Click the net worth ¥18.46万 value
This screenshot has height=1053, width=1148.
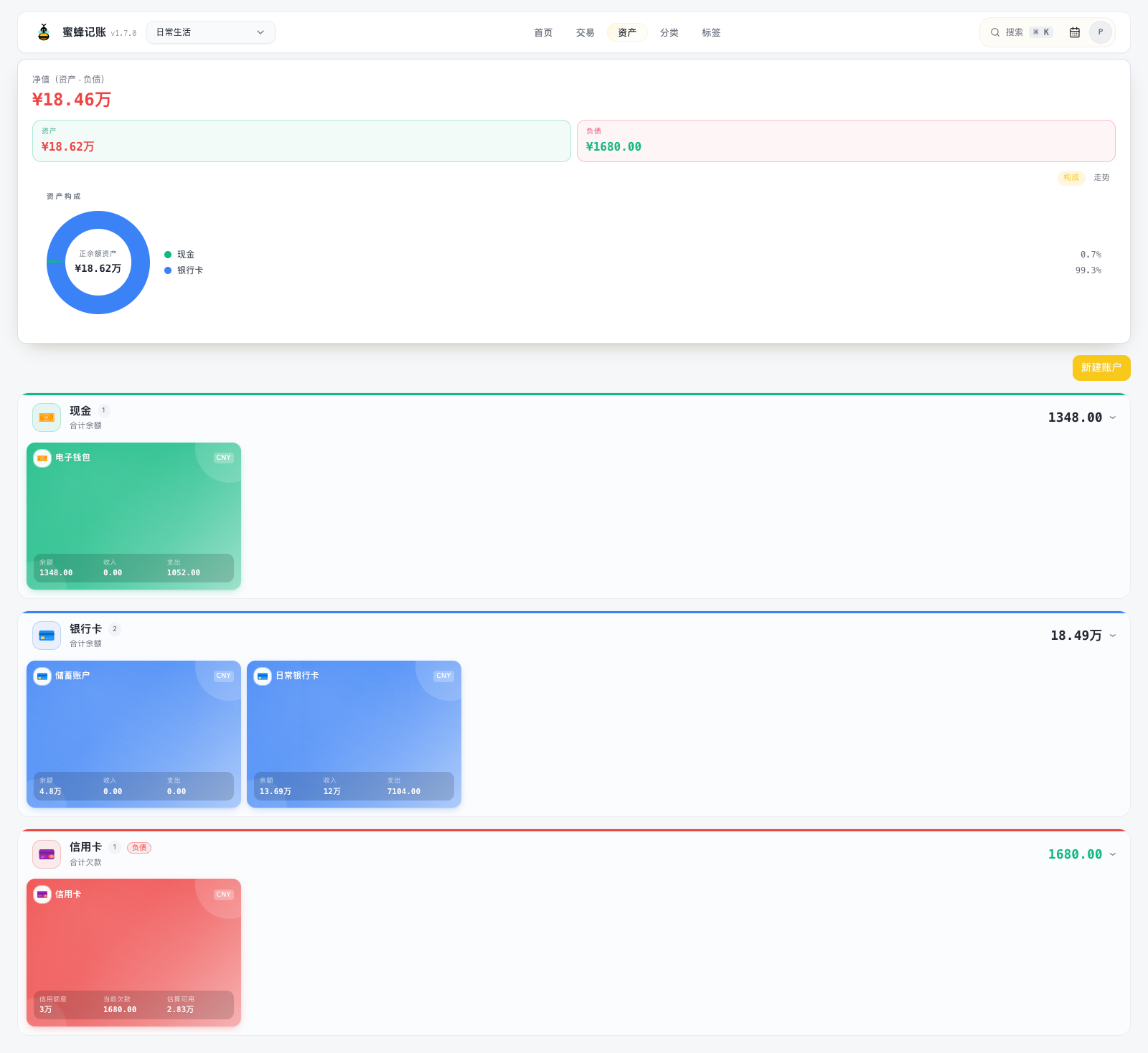tap(72, 100)
